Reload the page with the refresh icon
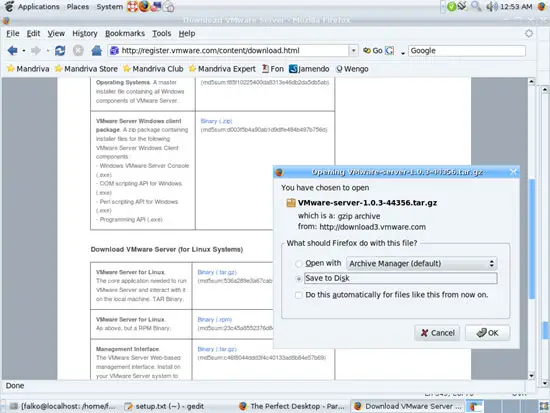This screenshot has width=550, height=413. tap(60, 51)
